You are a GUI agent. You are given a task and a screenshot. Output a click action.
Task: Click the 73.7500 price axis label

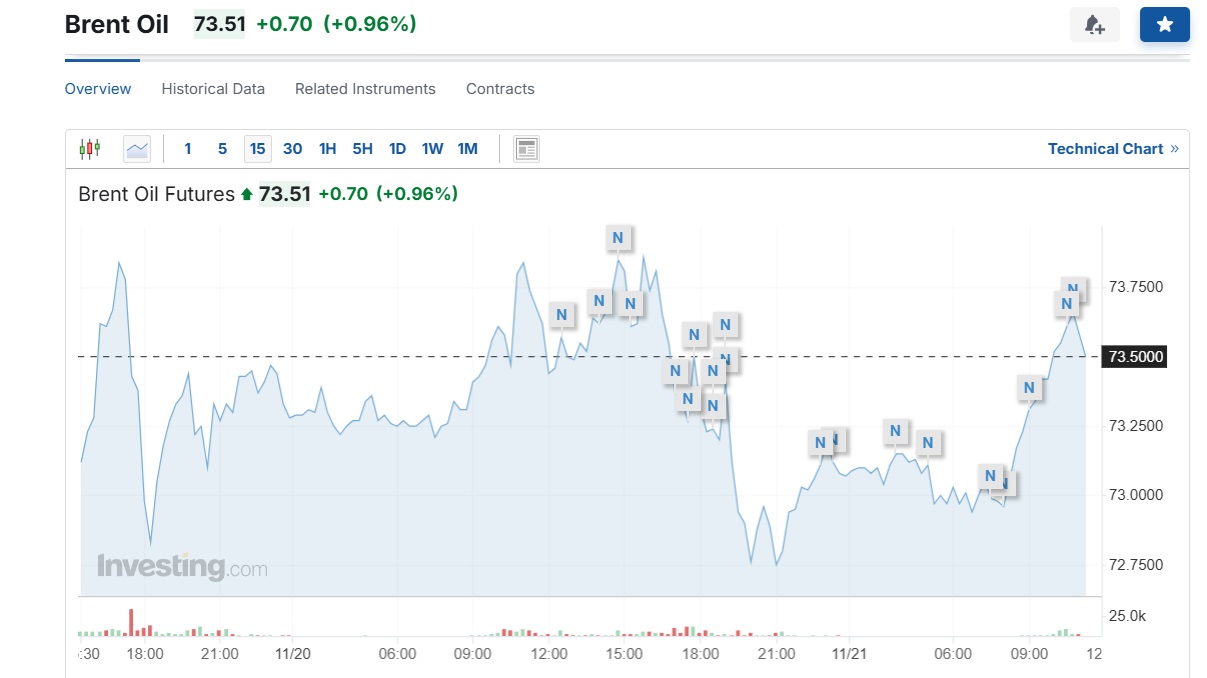[x=1136, y=287]
